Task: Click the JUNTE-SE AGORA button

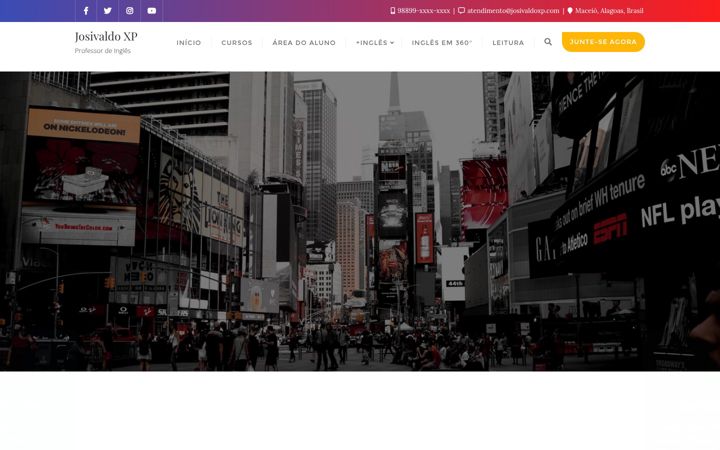Action: pyautogui.click(x=603, y=42)
